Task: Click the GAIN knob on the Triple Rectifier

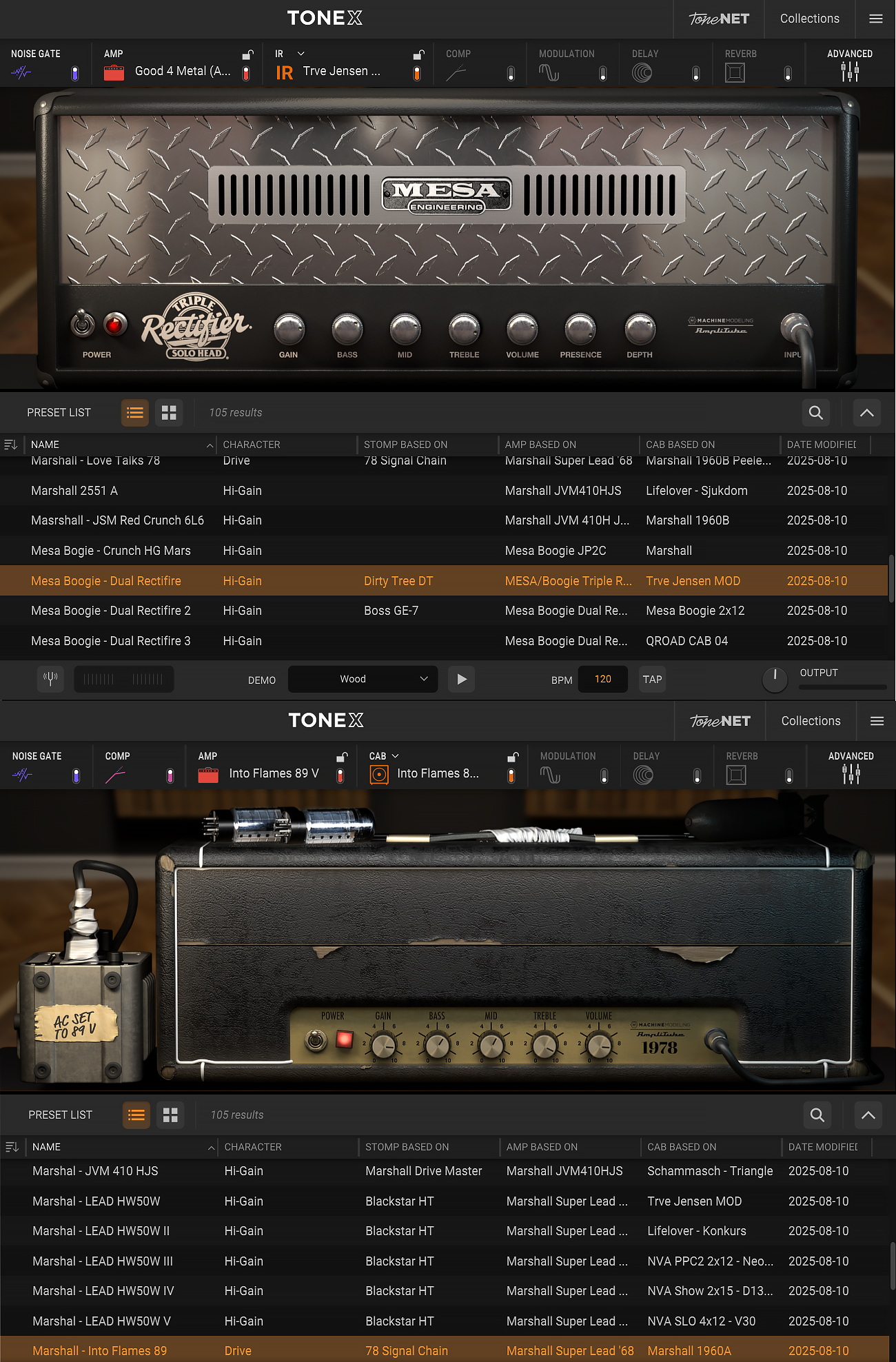Action: 289,329
